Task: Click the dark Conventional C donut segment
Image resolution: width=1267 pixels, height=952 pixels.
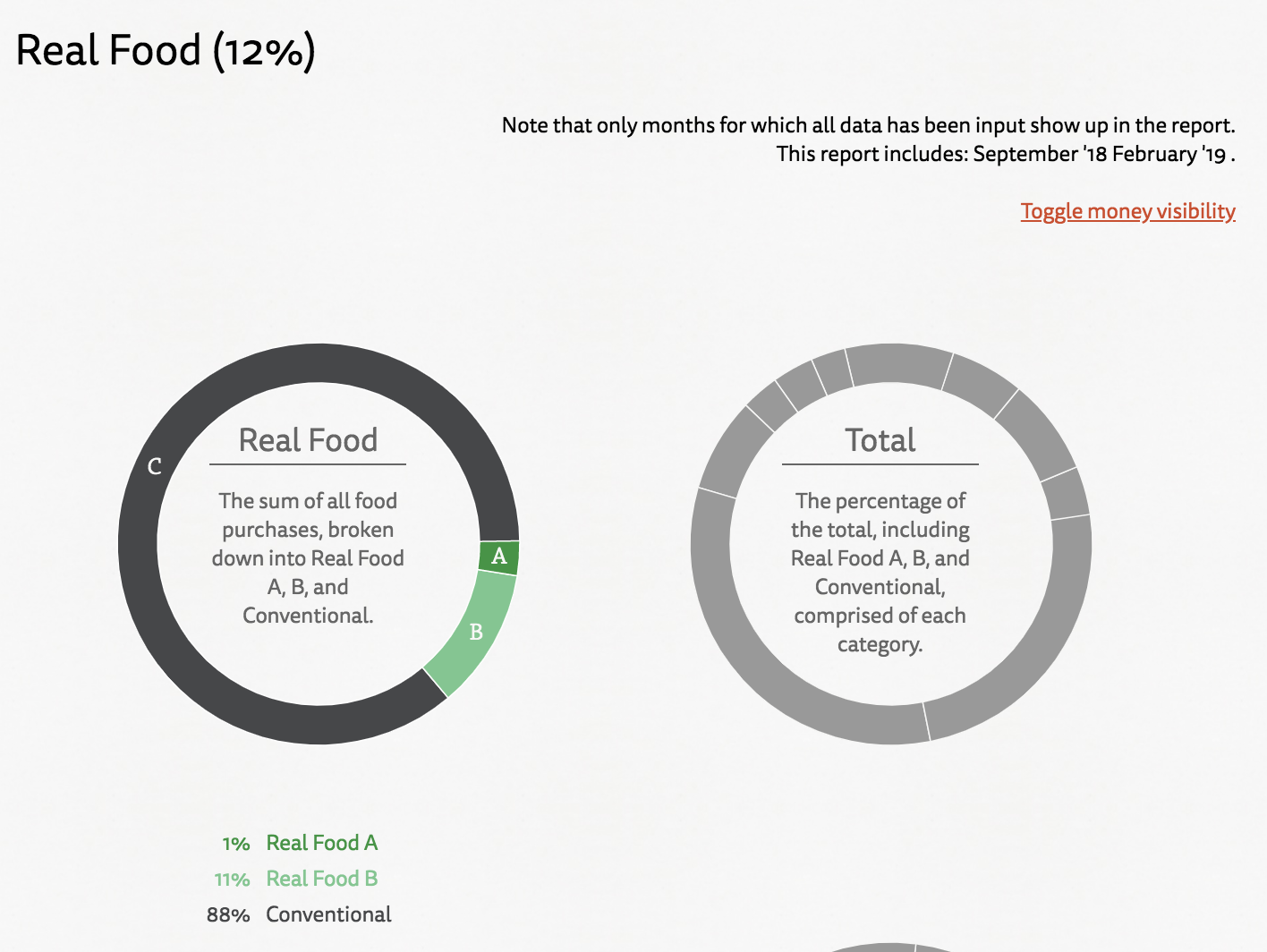Action: 154,467
